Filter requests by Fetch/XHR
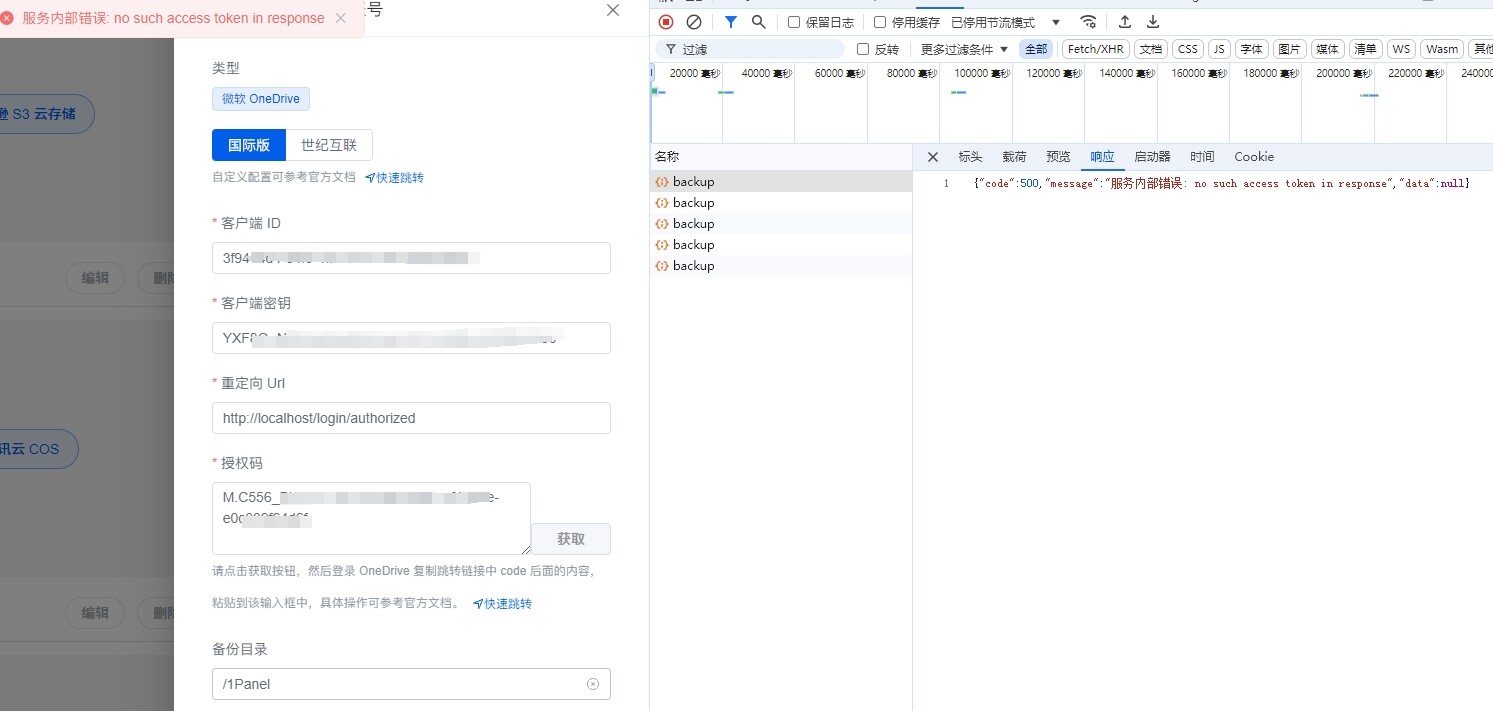 (x=1095, y=49)
